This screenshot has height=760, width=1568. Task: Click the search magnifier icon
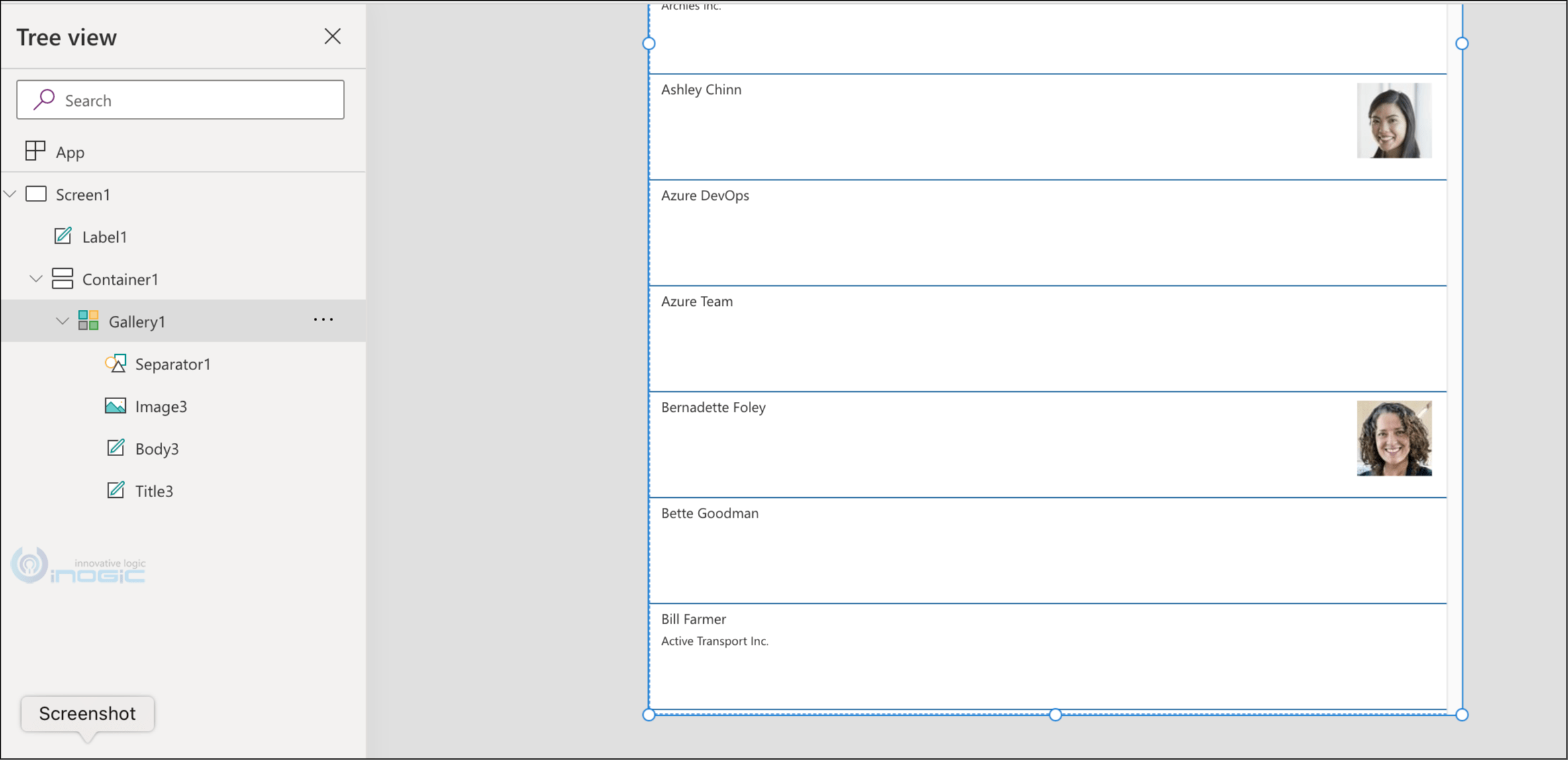point(43,99)
